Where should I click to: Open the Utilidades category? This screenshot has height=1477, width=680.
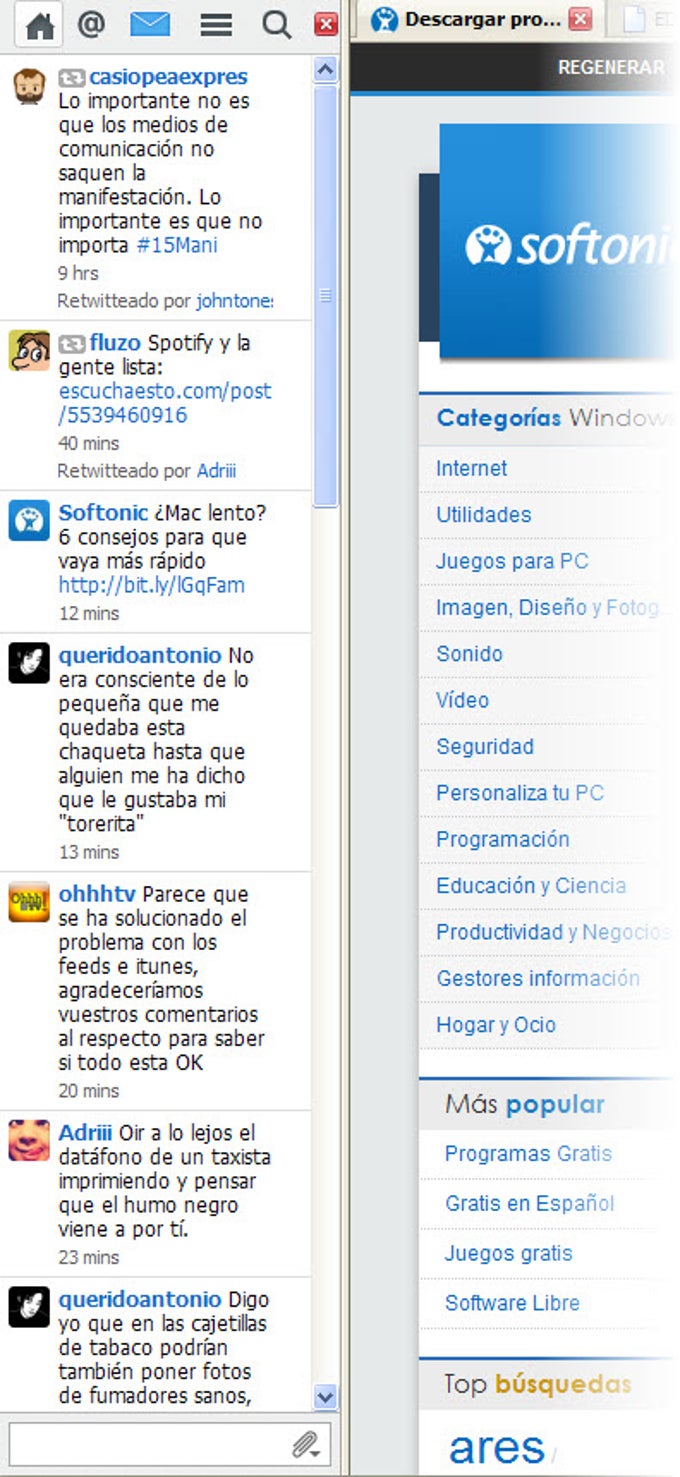click(483, 515)
